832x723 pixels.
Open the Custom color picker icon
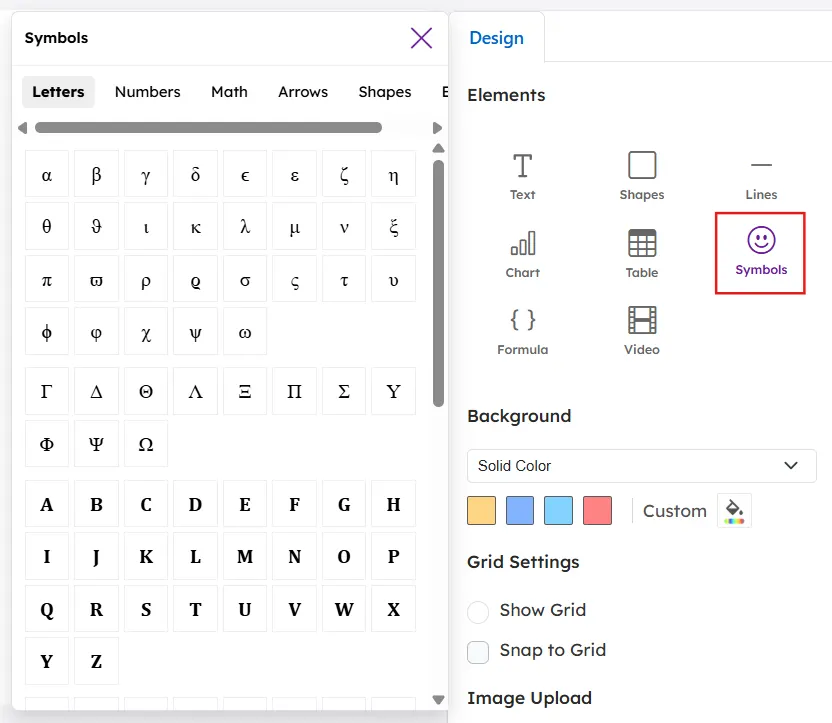pyautogui.click(x=734, y=510)
